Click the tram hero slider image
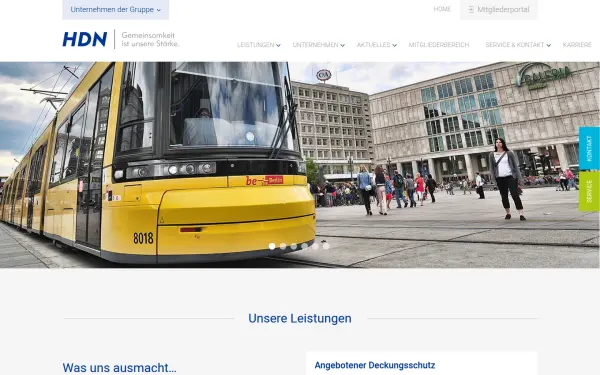The image size is (600, 375). click(x=300, y=165)
